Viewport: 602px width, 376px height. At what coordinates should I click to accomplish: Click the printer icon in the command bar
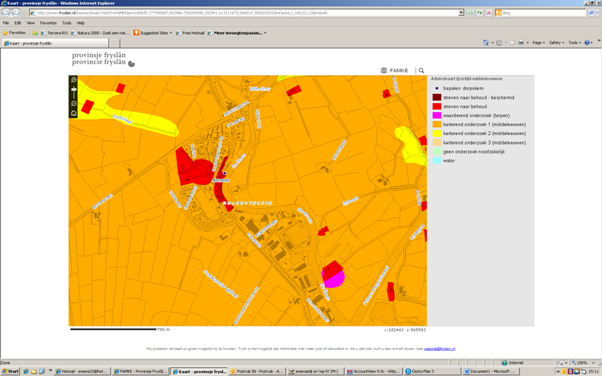pos(521,43)
